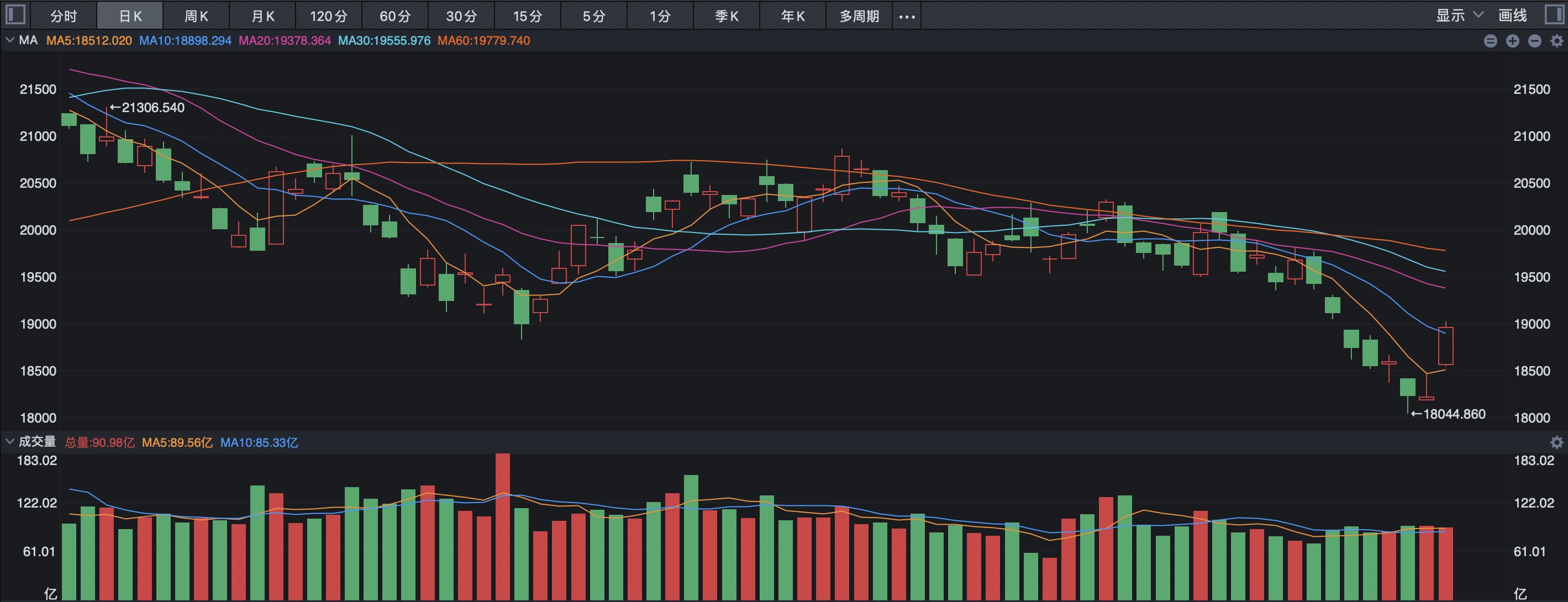The height and width of the screenshot is (602, 1568).
Task: Open MA indicator settings gear
Action: (1556, 41)
